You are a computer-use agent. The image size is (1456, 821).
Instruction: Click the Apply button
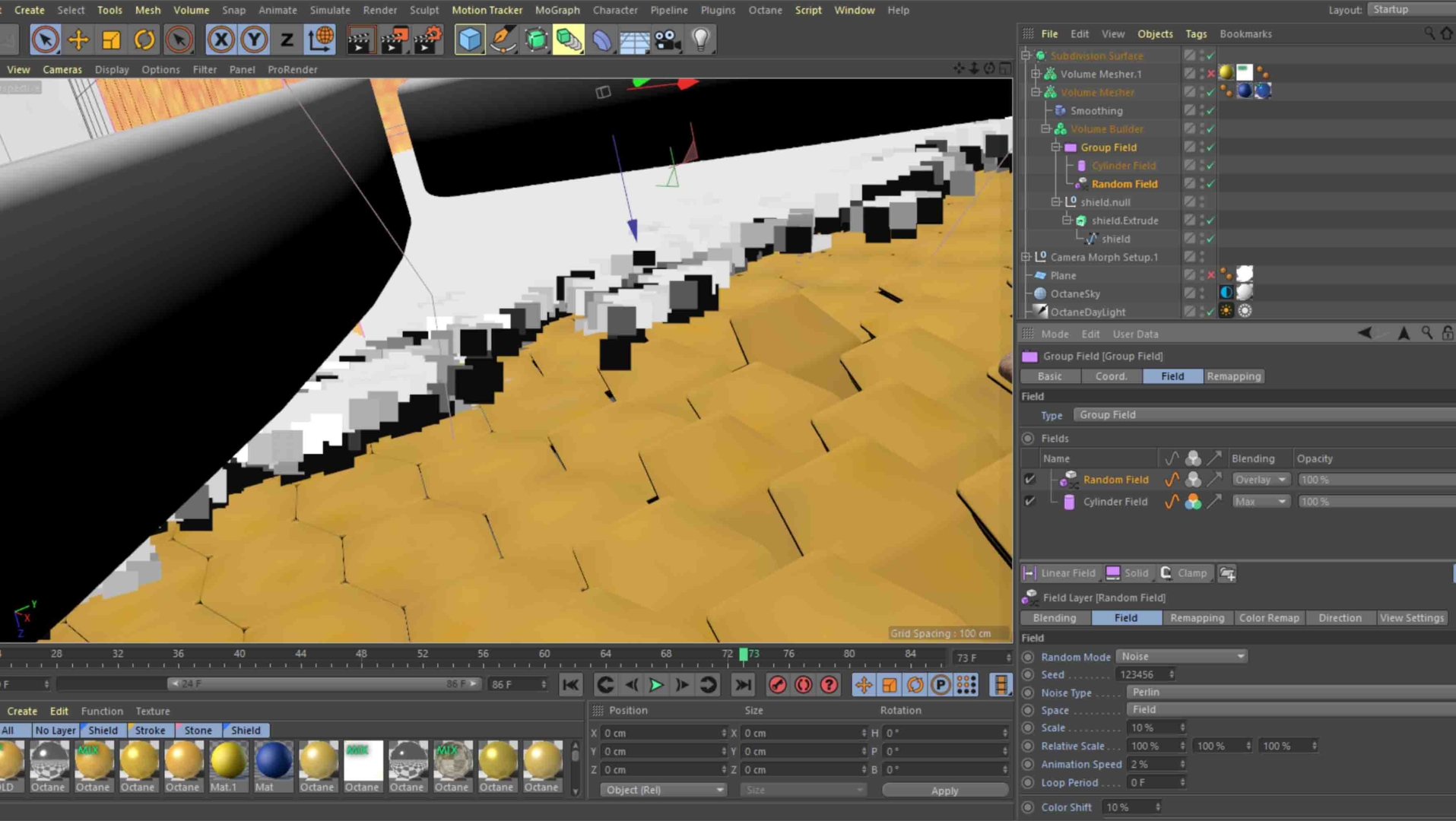(x=944, y=791)
